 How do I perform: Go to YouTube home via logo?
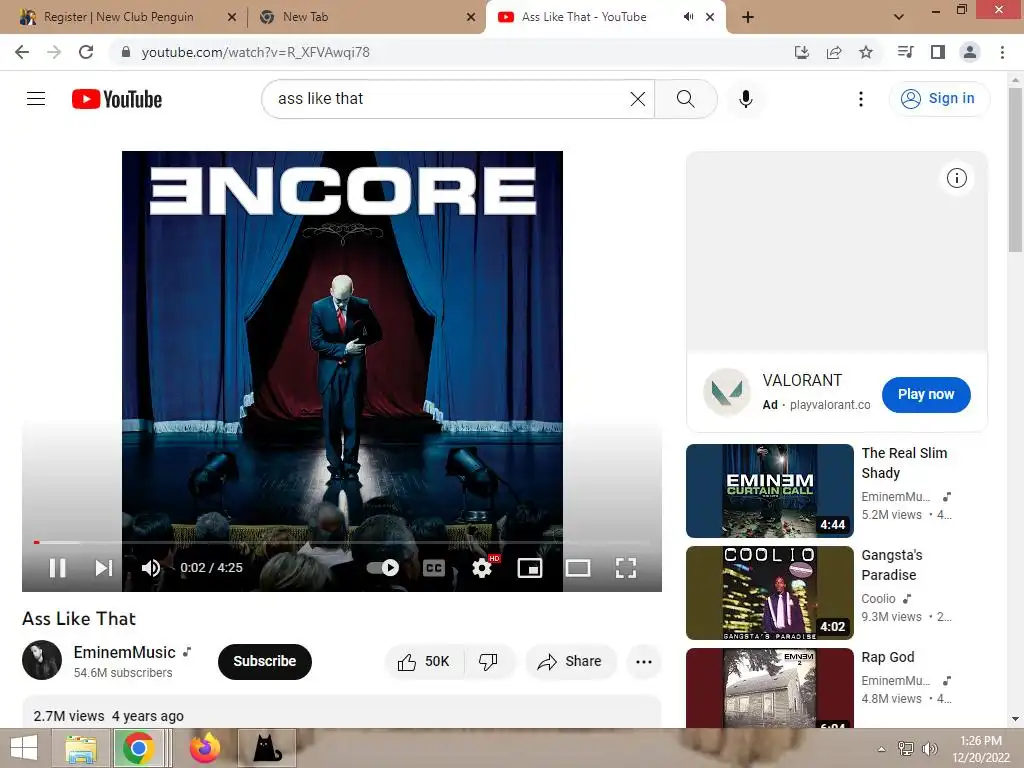117,99
